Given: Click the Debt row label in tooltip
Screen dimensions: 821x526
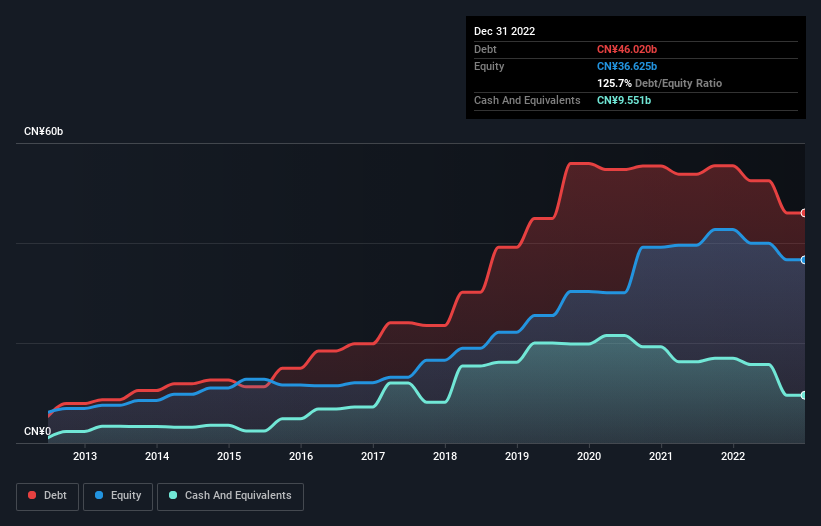Looking at the screenshot, I should coord(485,49).
